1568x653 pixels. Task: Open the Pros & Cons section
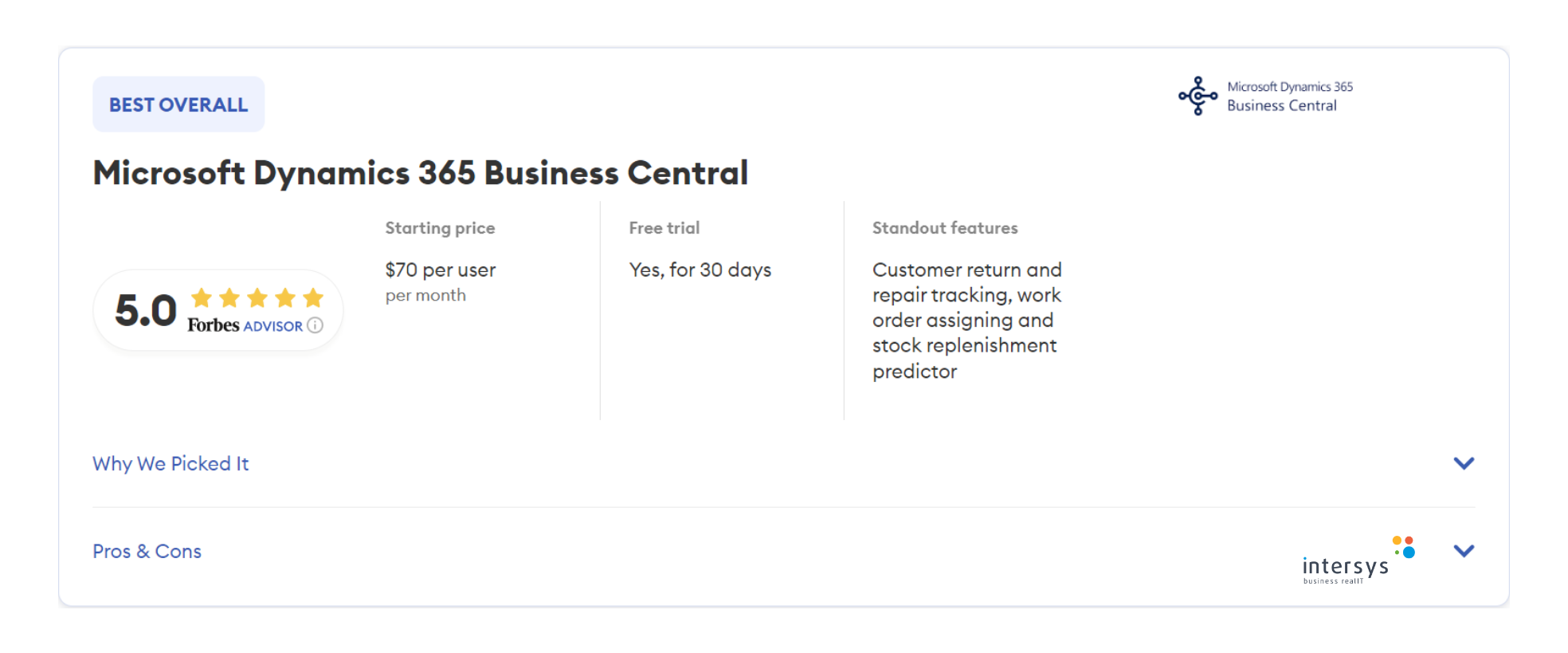point(147,551)
